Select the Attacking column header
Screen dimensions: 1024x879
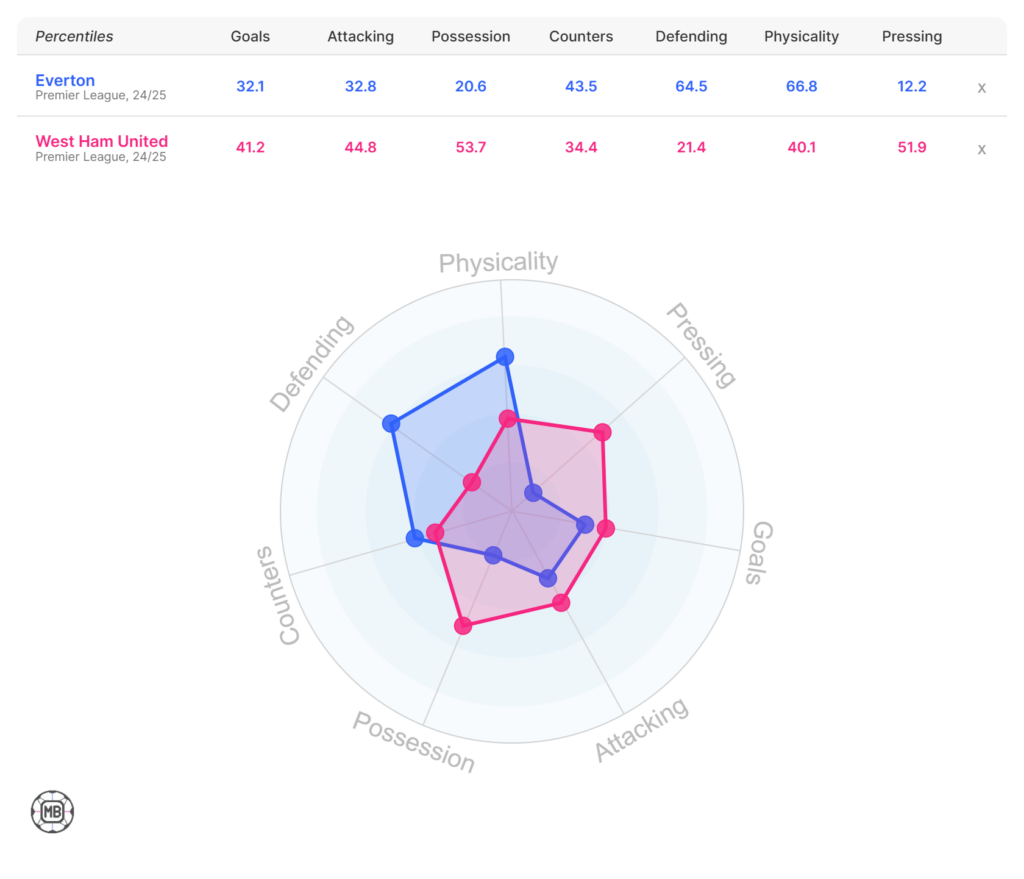click(360, 36)
